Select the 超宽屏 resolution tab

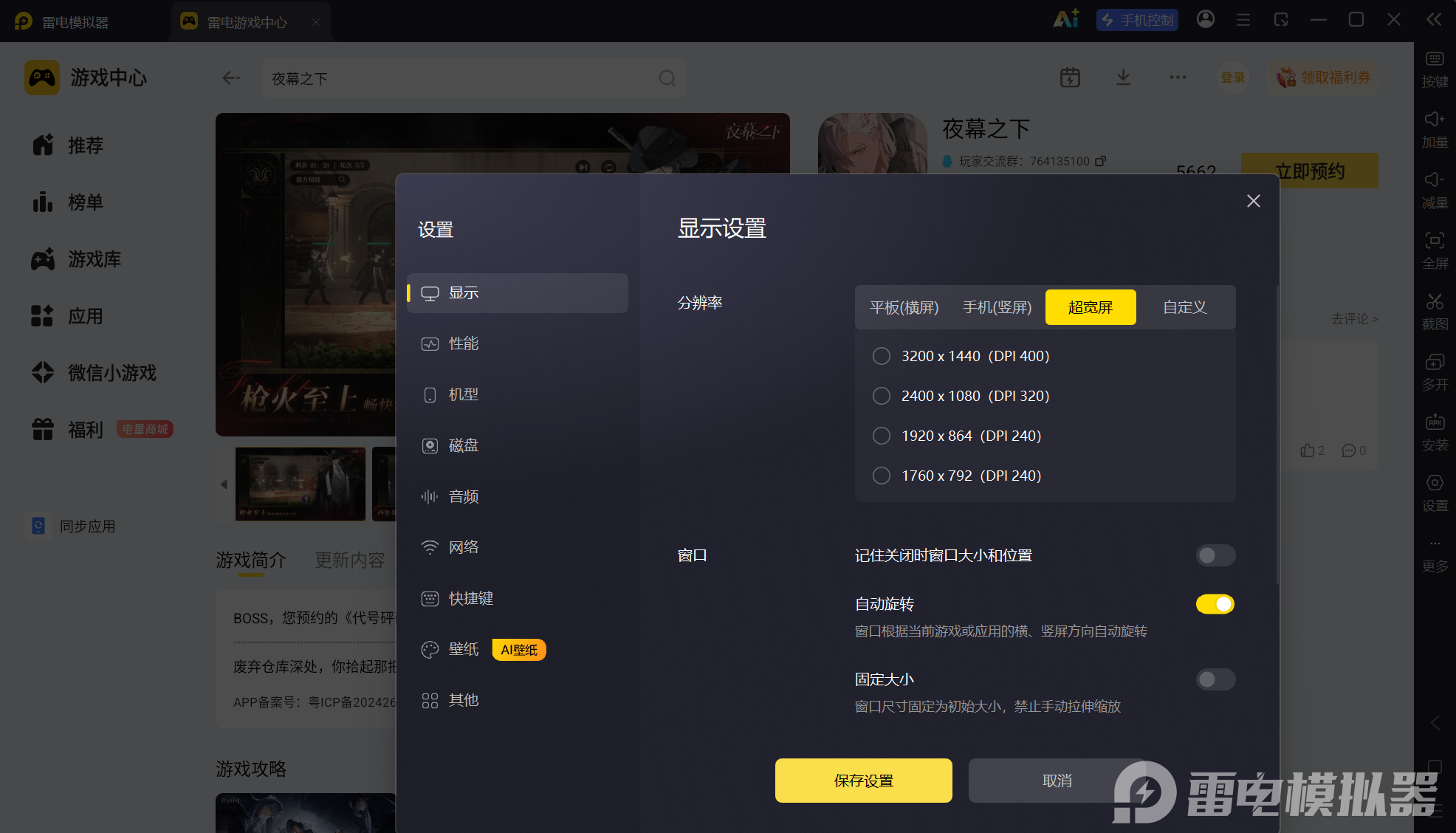coord(1091,307)
